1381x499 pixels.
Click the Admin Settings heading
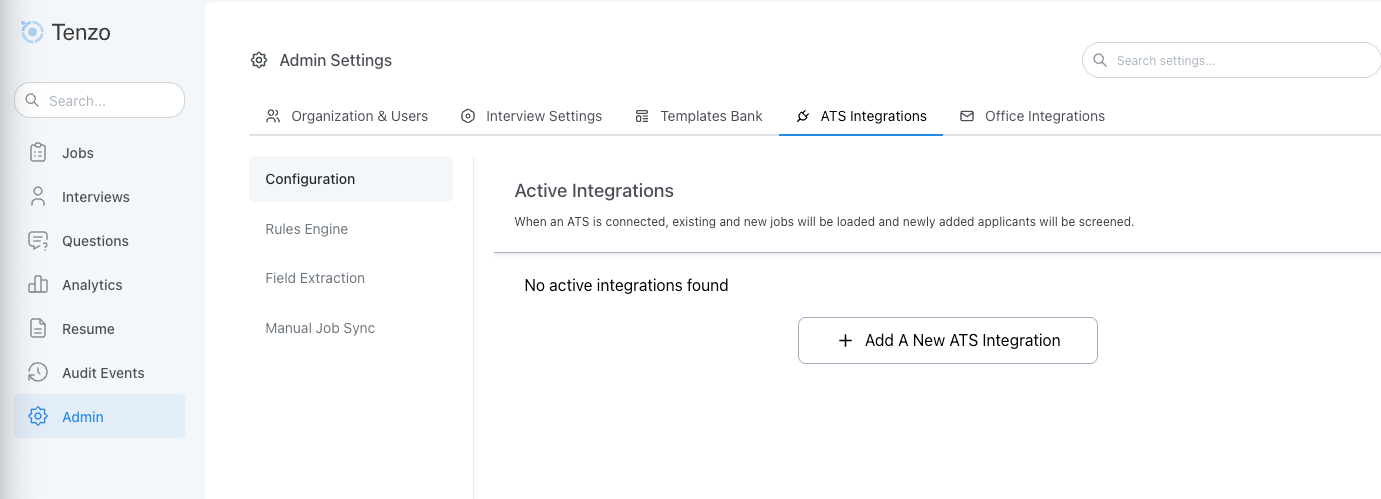coord(336,60)
